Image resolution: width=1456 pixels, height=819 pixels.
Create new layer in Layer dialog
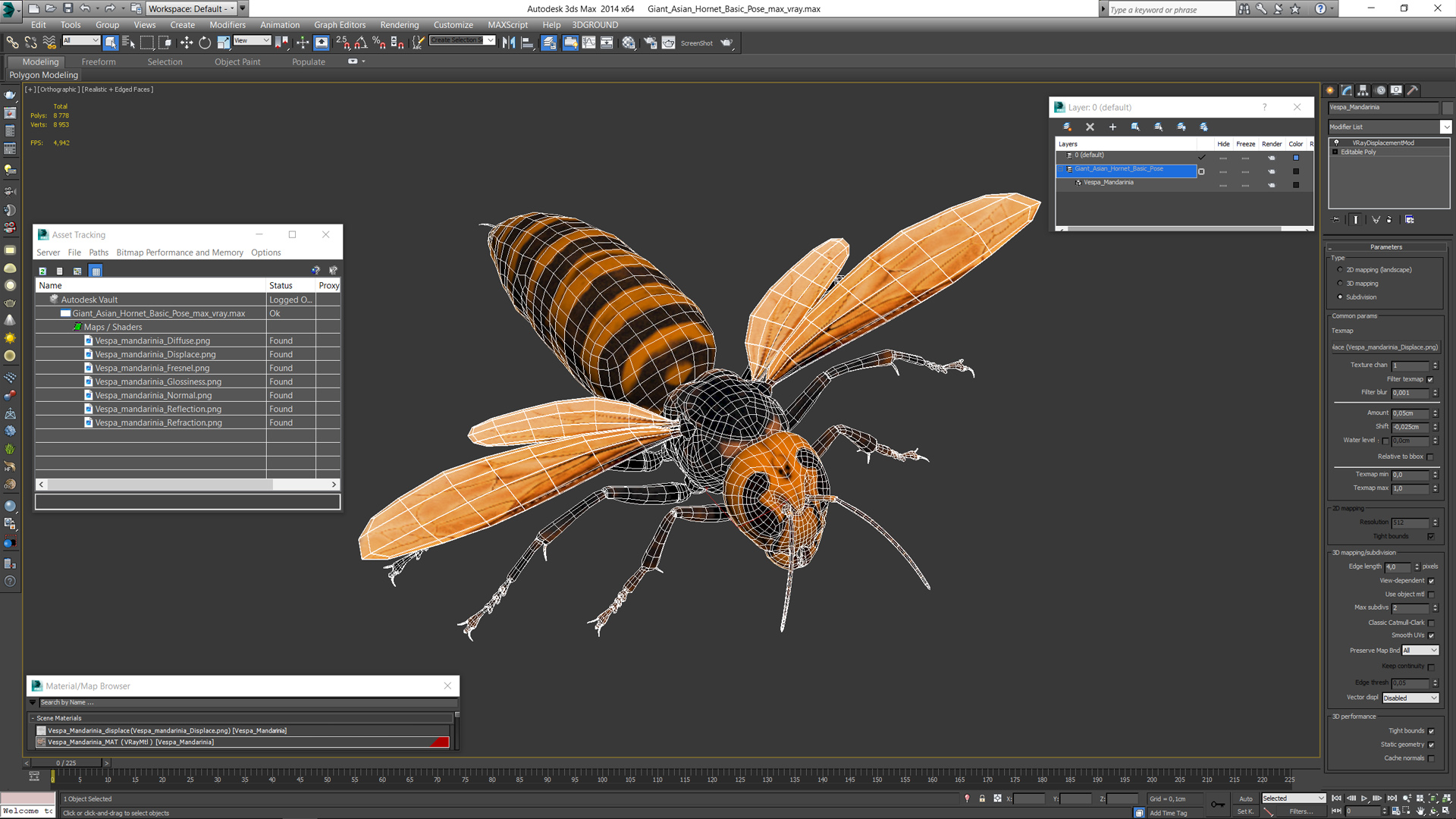click(x=1067, y=127)
